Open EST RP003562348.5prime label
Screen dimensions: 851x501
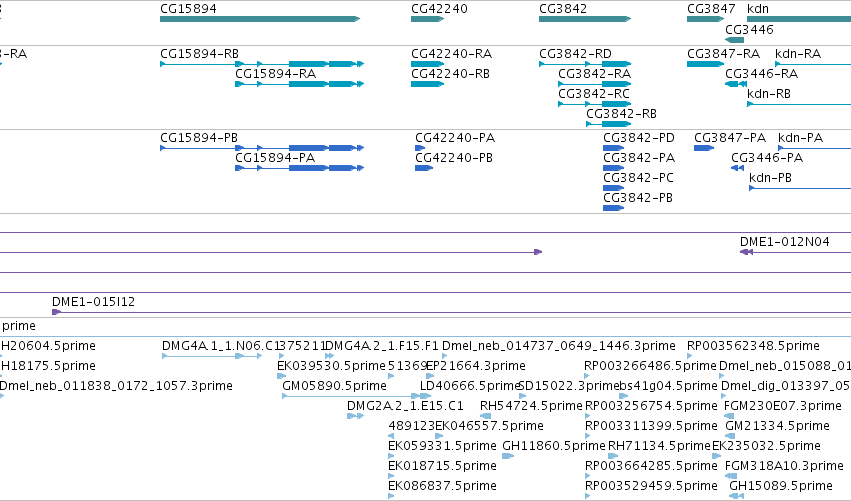tap(753, 346)
